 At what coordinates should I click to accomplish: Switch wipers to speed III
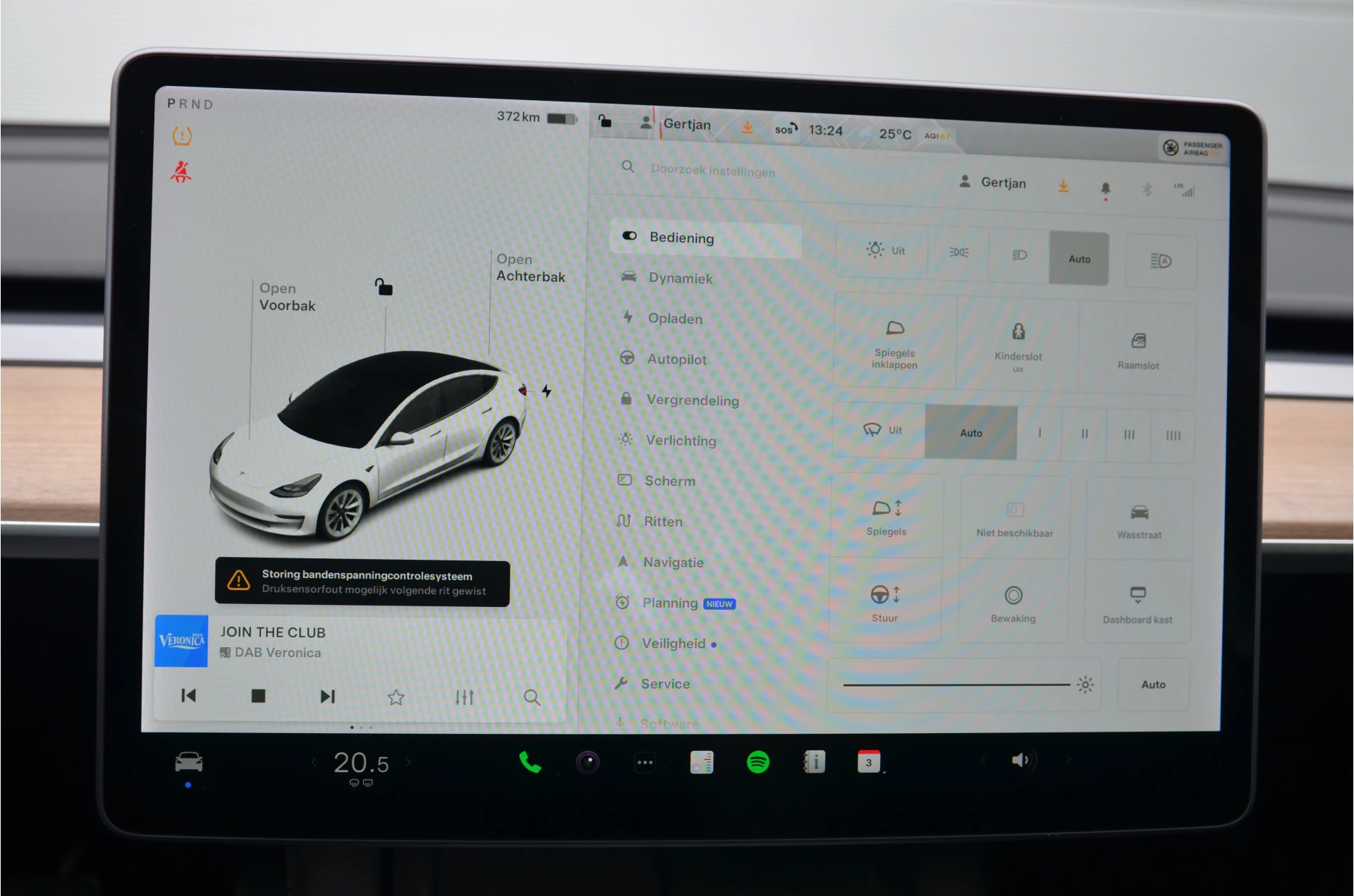[x=1128, y=435]
